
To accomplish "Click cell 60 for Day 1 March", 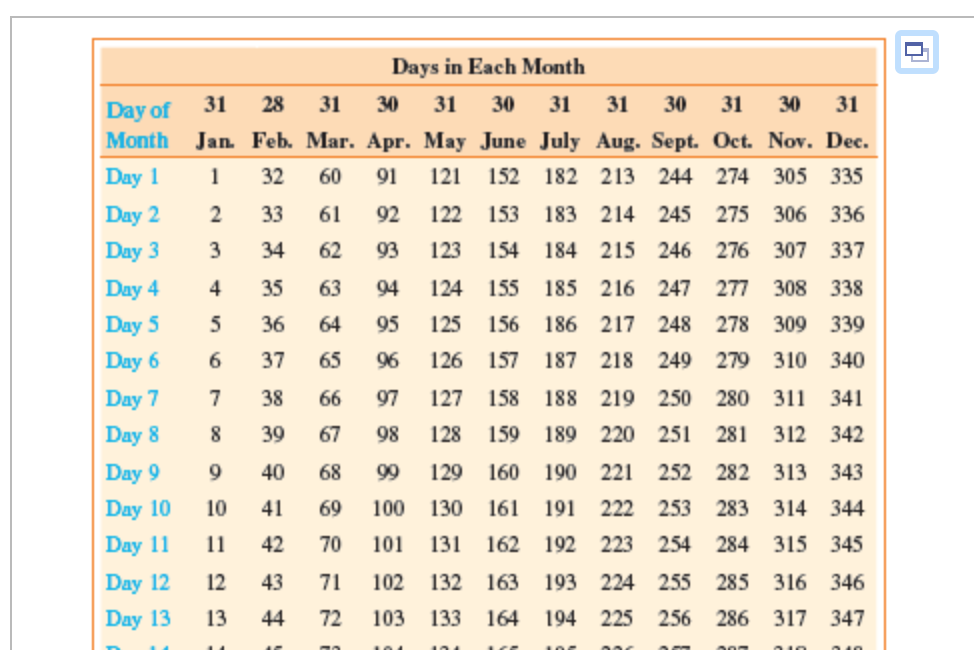I will pyautogui.click(x=330, y=177).
